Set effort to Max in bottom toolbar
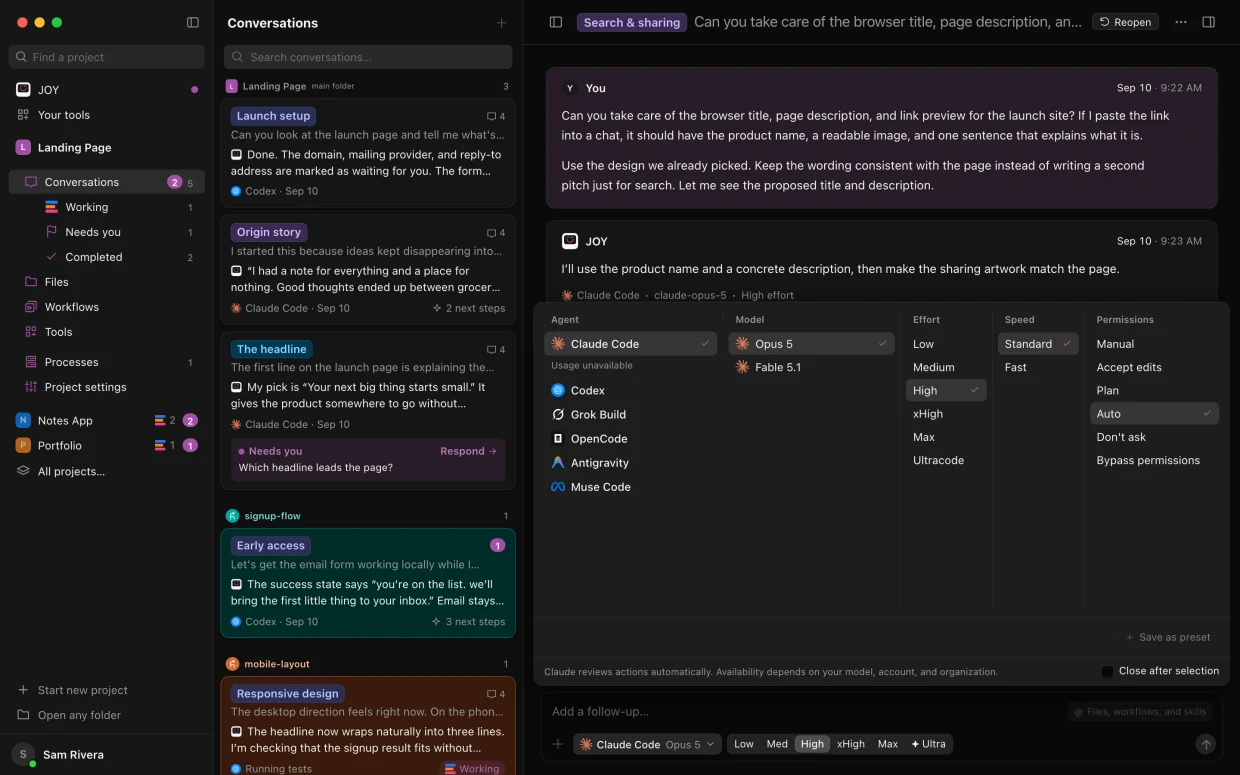 [888, 744]
